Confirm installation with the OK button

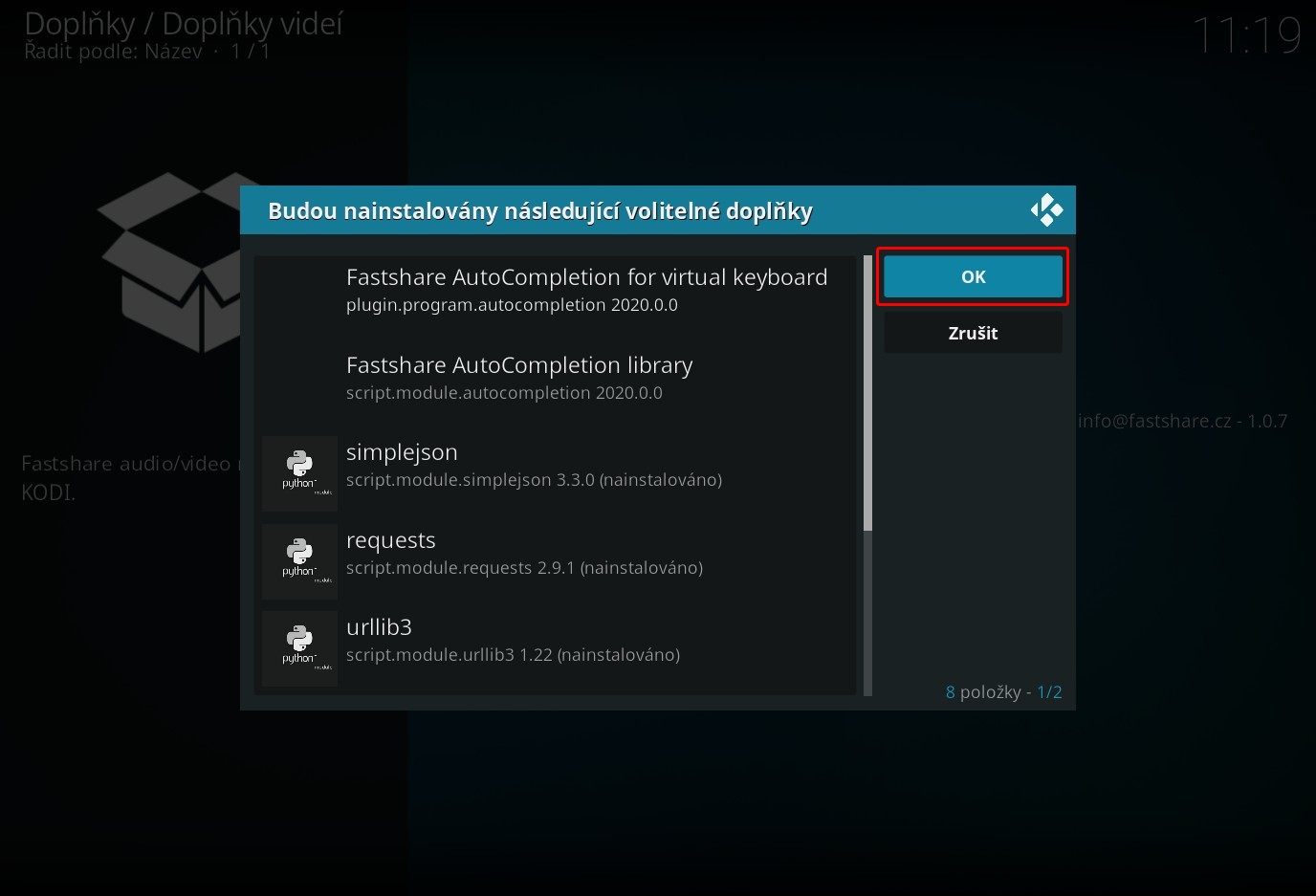click(973, 276)
